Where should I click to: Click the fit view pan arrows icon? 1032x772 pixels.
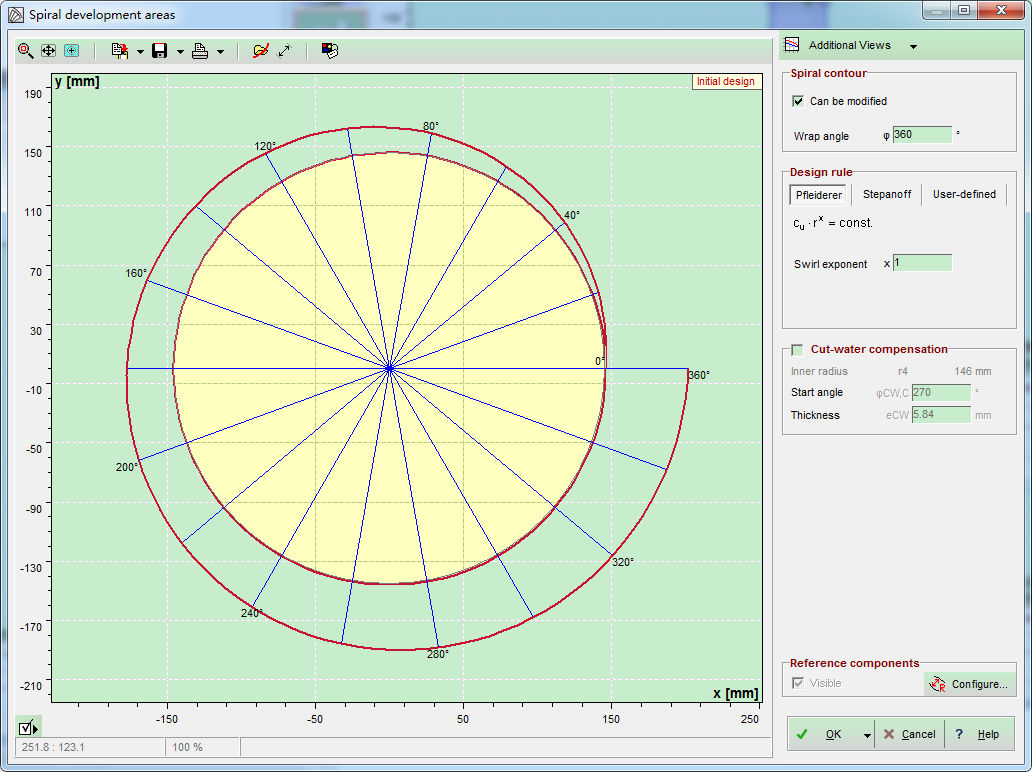click(49, 51)
